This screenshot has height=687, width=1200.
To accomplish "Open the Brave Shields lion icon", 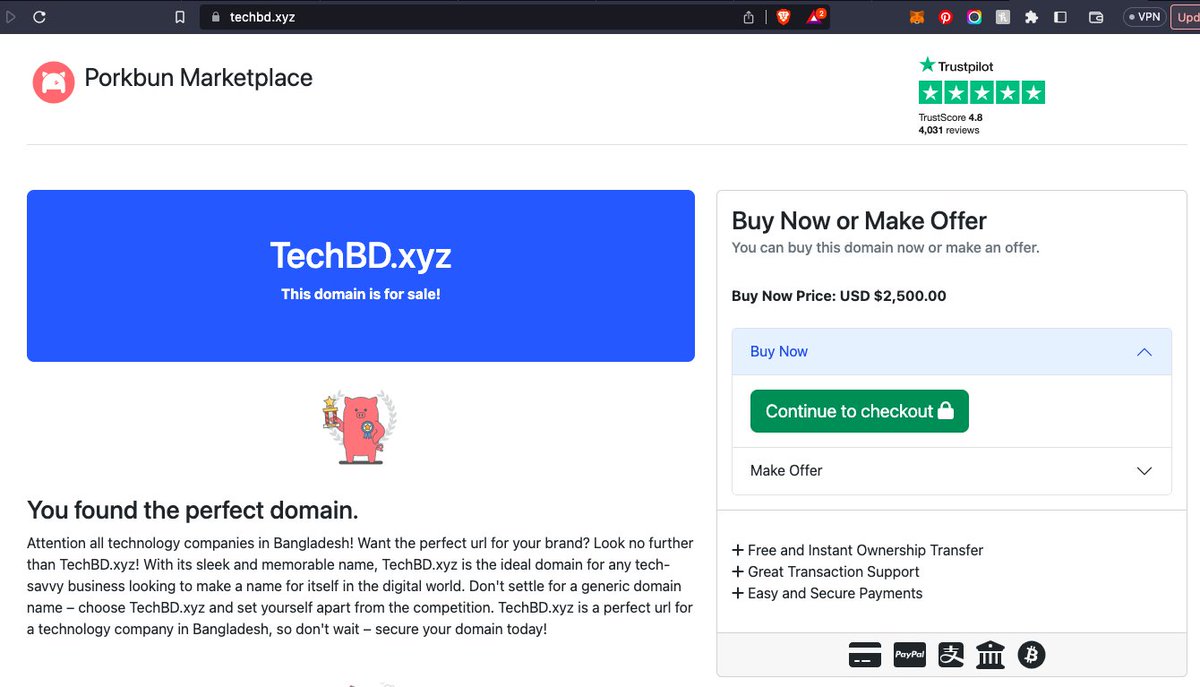I will pyautogui.click(x=783, y=17).
